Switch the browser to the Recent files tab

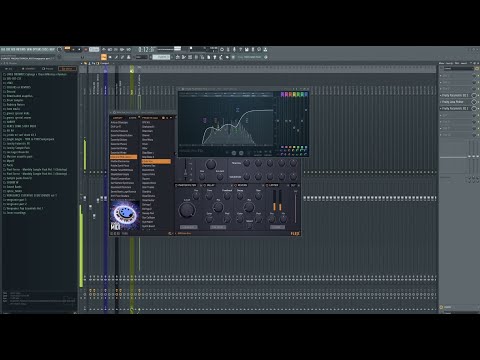click(48, 69)
